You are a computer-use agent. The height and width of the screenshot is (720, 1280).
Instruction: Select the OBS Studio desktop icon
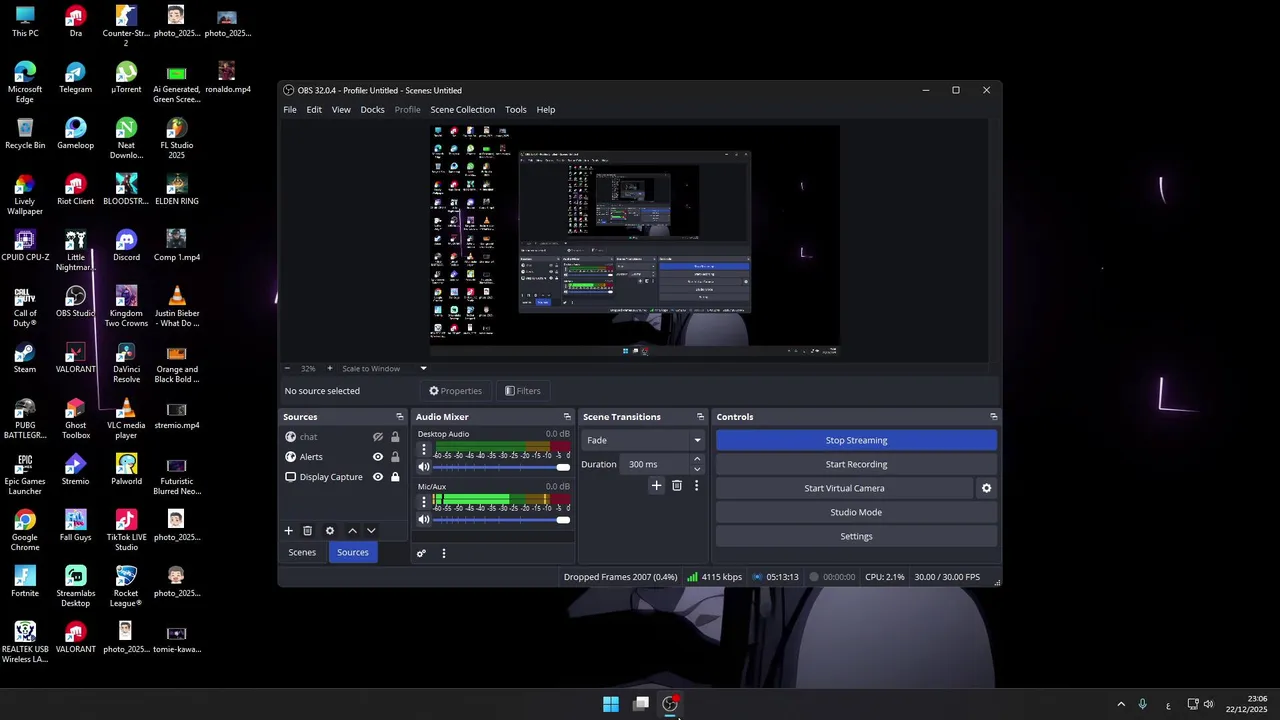click(75, 301)
